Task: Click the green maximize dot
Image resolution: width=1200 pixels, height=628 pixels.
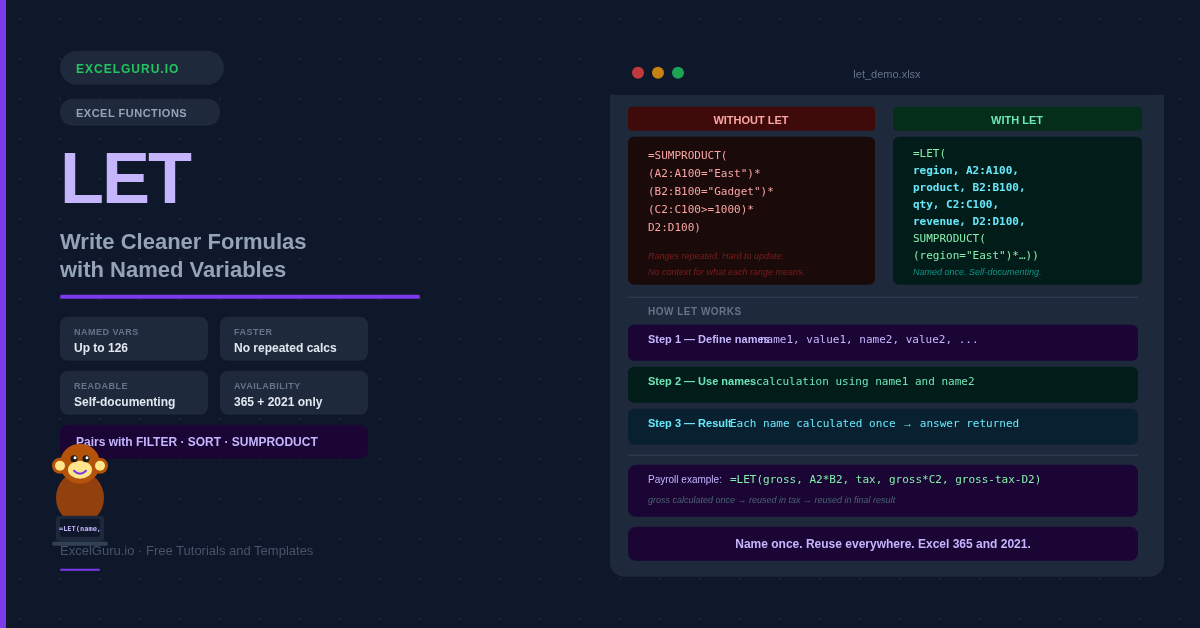Action: [x=678, y=73]
